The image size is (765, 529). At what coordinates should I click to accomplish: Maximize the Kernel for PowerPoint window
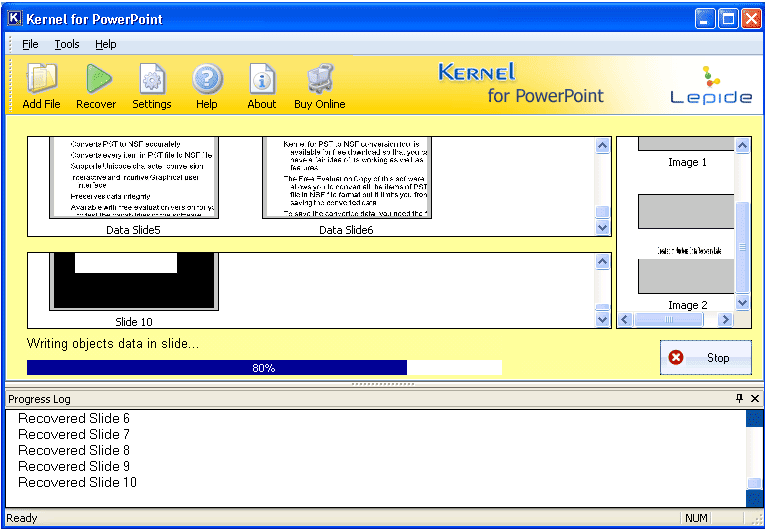(x=728, y=19)
